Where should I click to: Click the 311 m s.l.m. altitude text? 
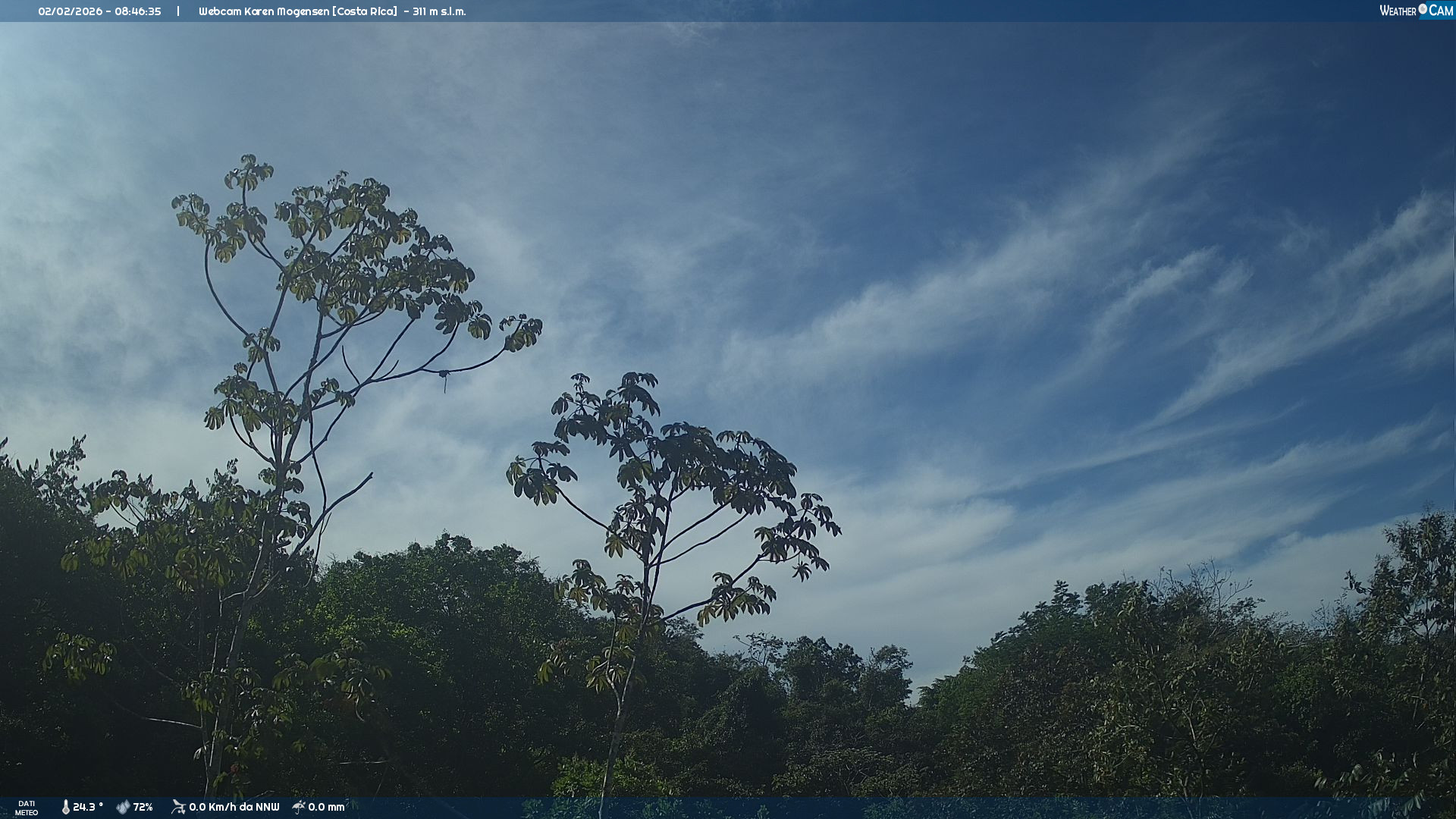[x=439, y=11]
